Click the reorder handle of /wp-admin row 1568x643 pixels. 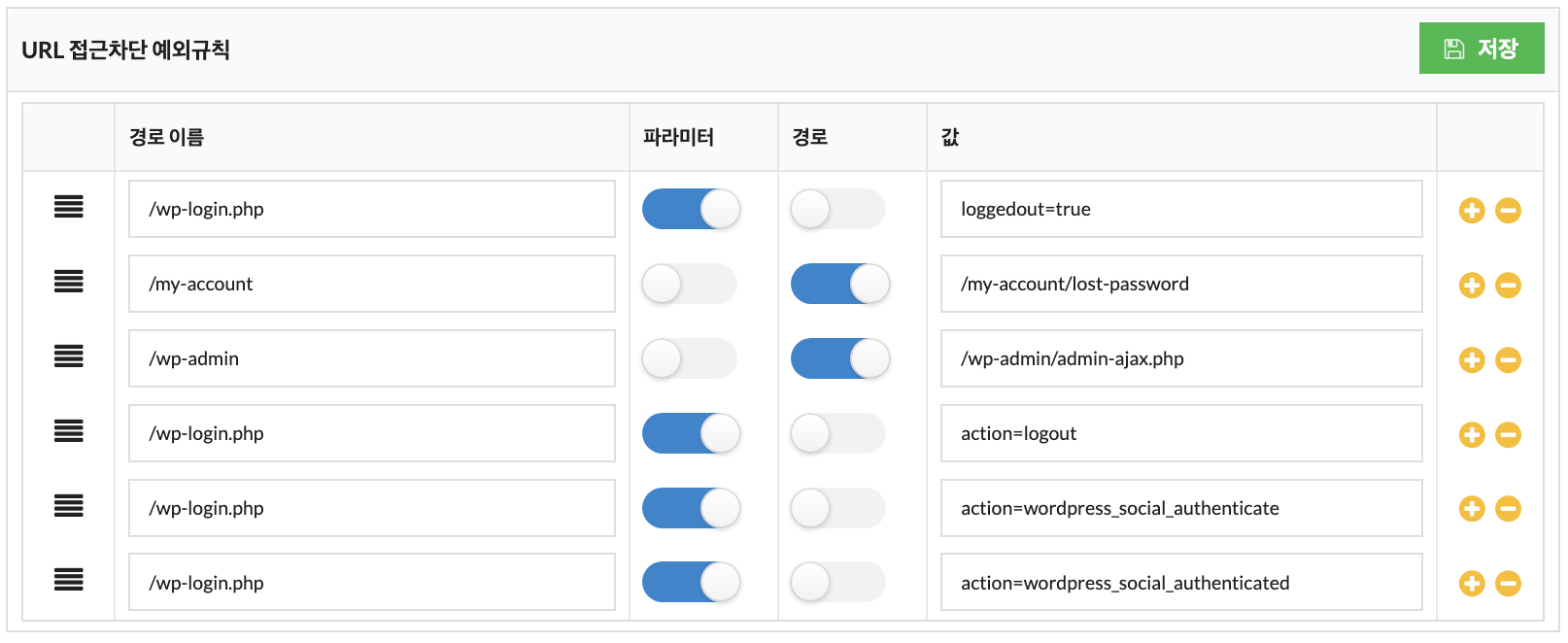pyautogui.click(x=68, y=355)
